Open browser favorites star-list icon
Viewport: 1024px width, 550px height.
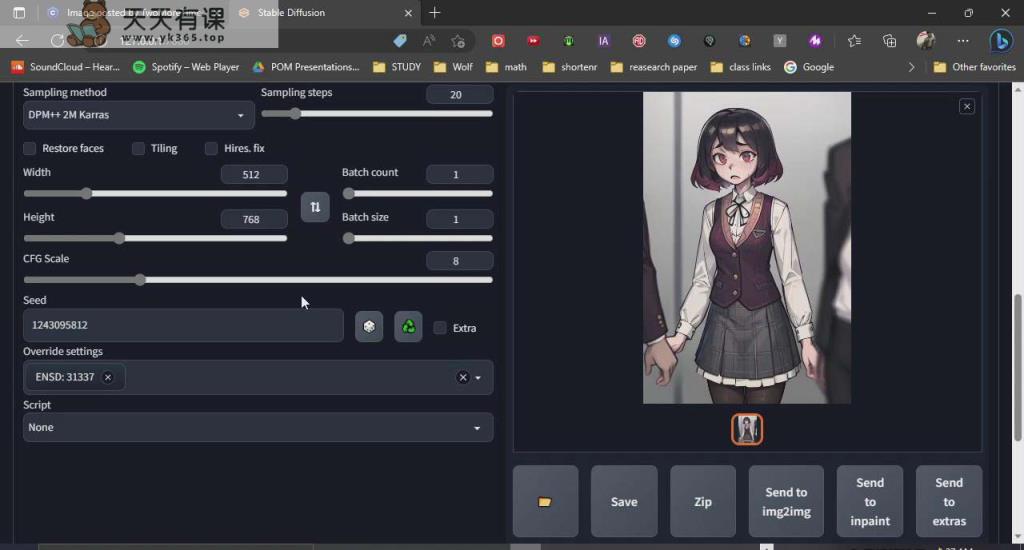pyautogui.click(x=854, y=41)
